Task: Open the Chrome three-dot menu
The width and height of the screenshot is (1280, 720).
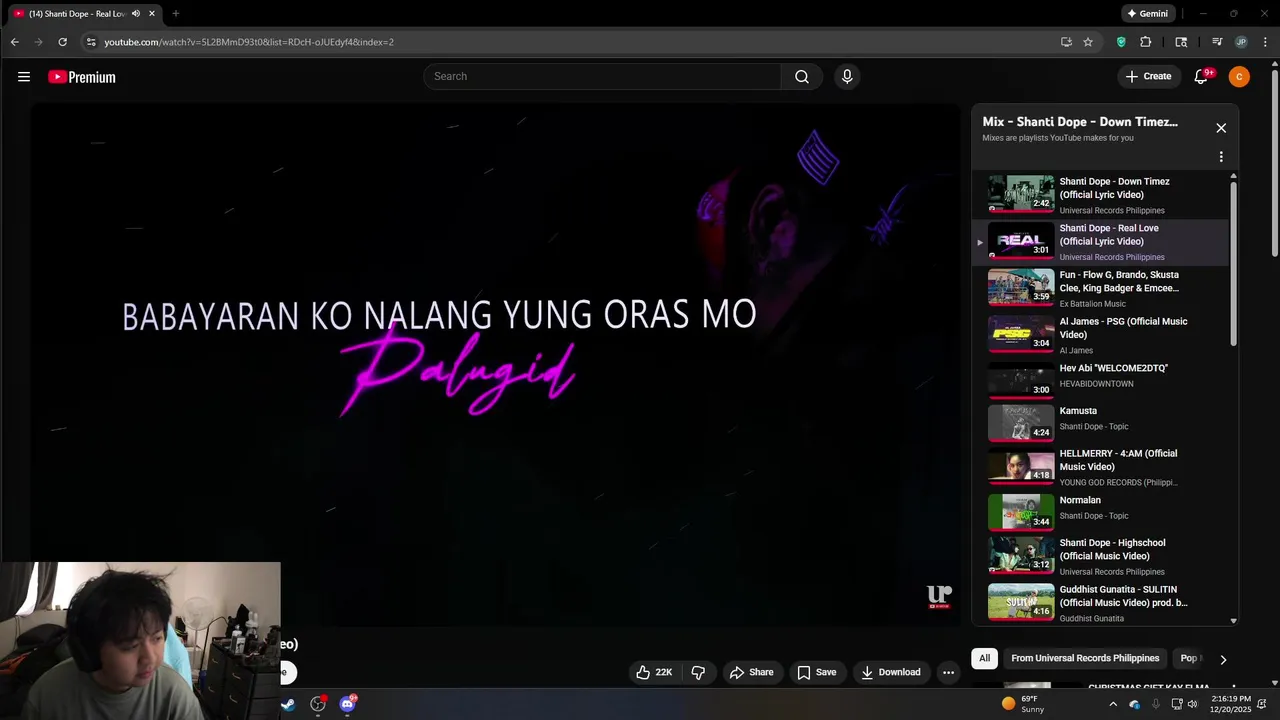Action: pos(1264,42)
